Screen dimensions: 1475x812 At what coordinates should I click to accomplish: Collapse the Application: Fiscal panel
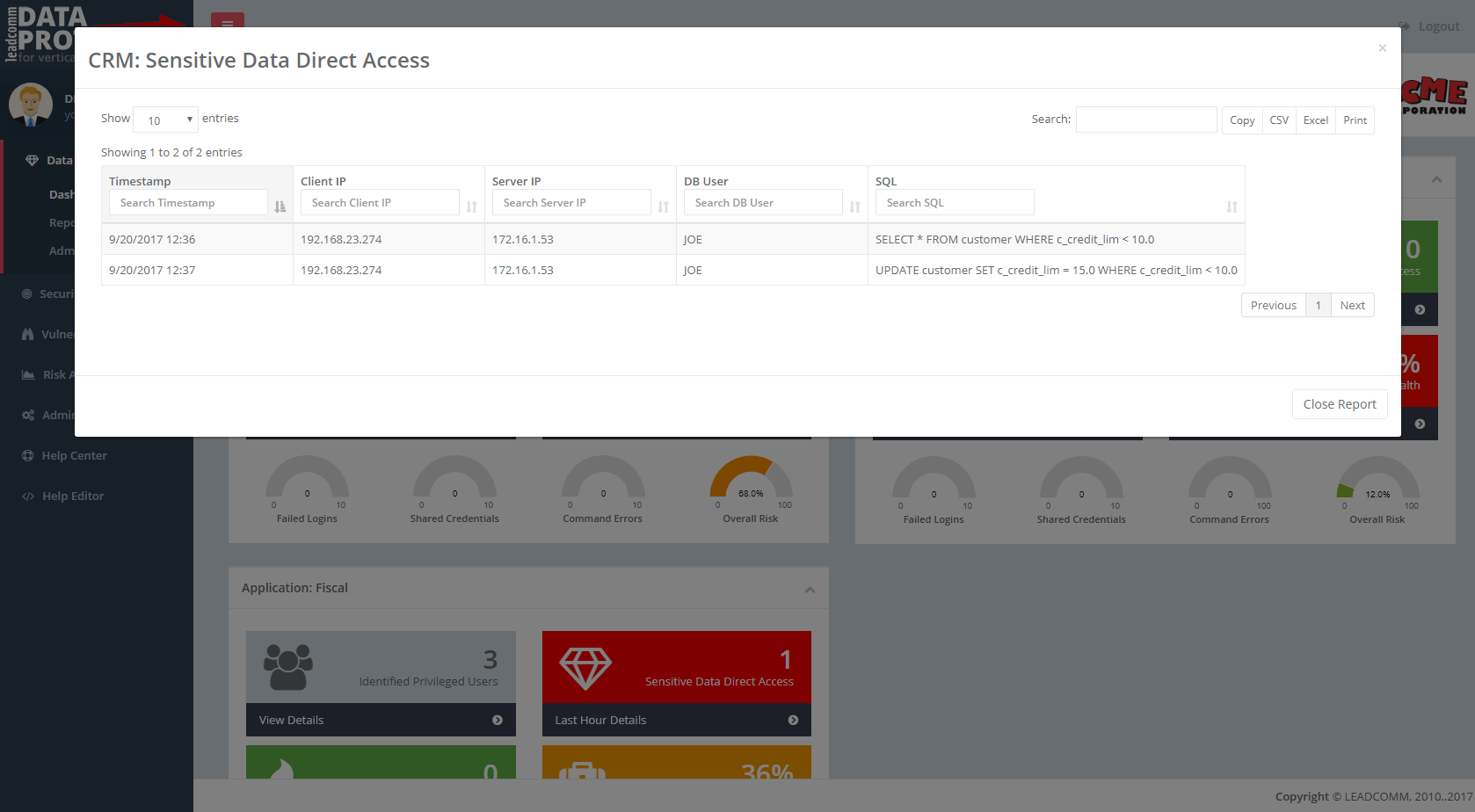point(810,589)
